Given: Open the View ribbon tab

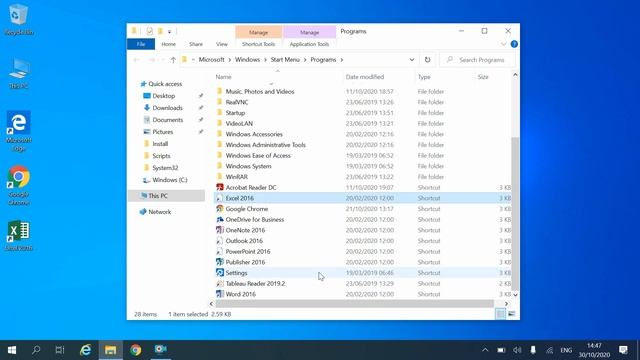Looking at the screenshot, I should coord(222,44).
